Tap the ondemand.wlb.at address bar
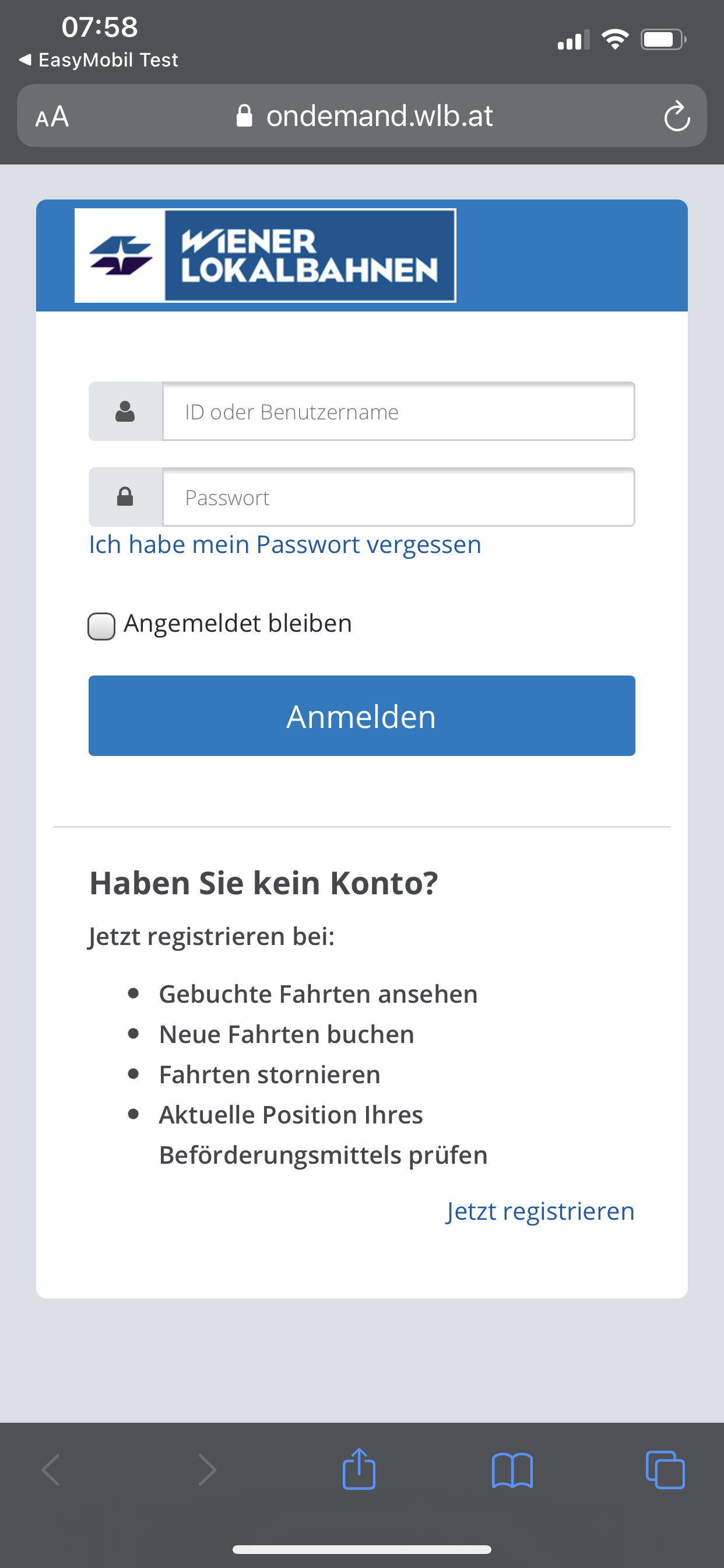Image resolution: width=724 pixels, height=1568 pixels. point(378,116)
